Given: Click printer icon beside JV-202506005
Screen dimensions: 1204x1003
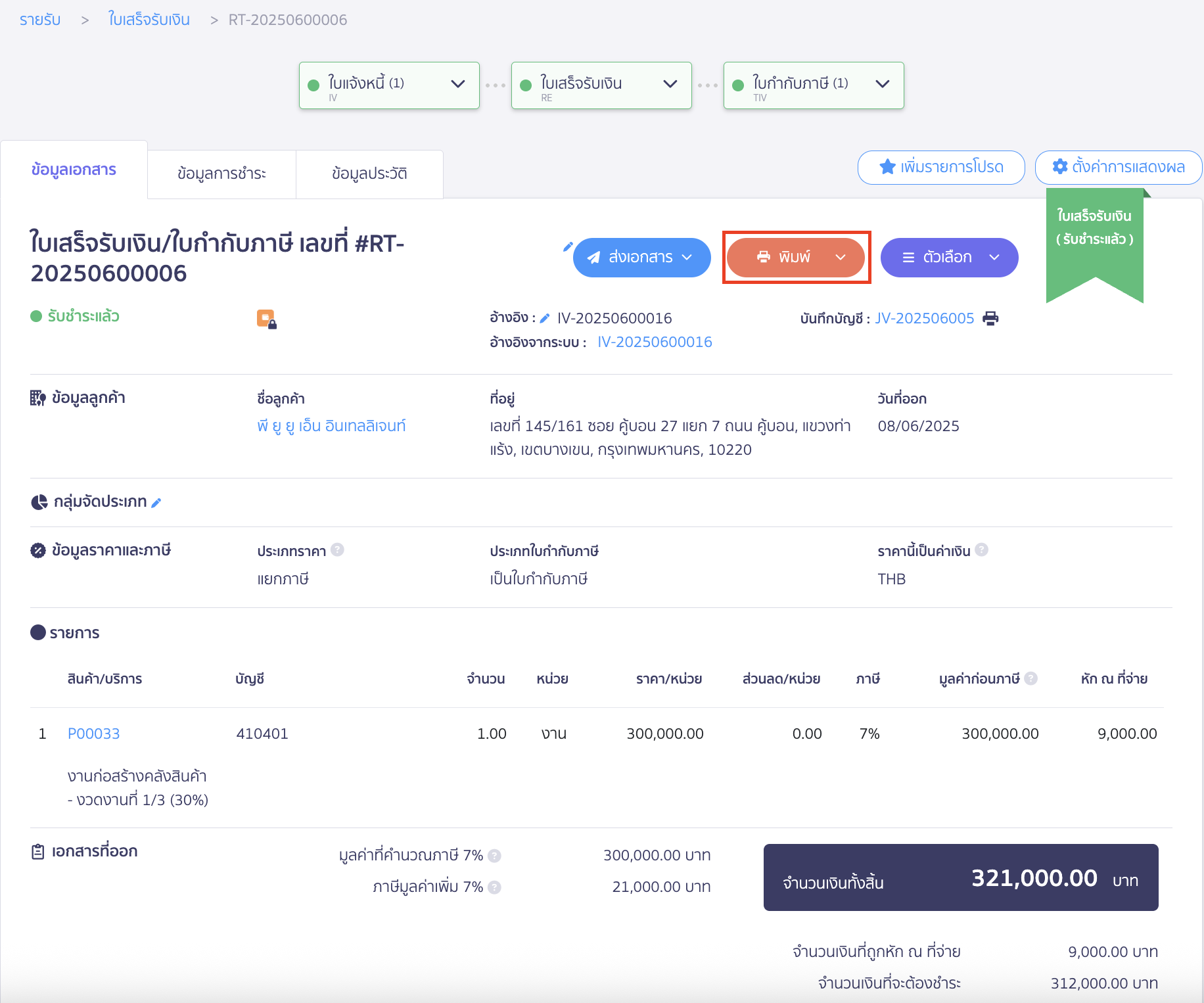Looking at the screenshot, I should click(x=990, y=319).
